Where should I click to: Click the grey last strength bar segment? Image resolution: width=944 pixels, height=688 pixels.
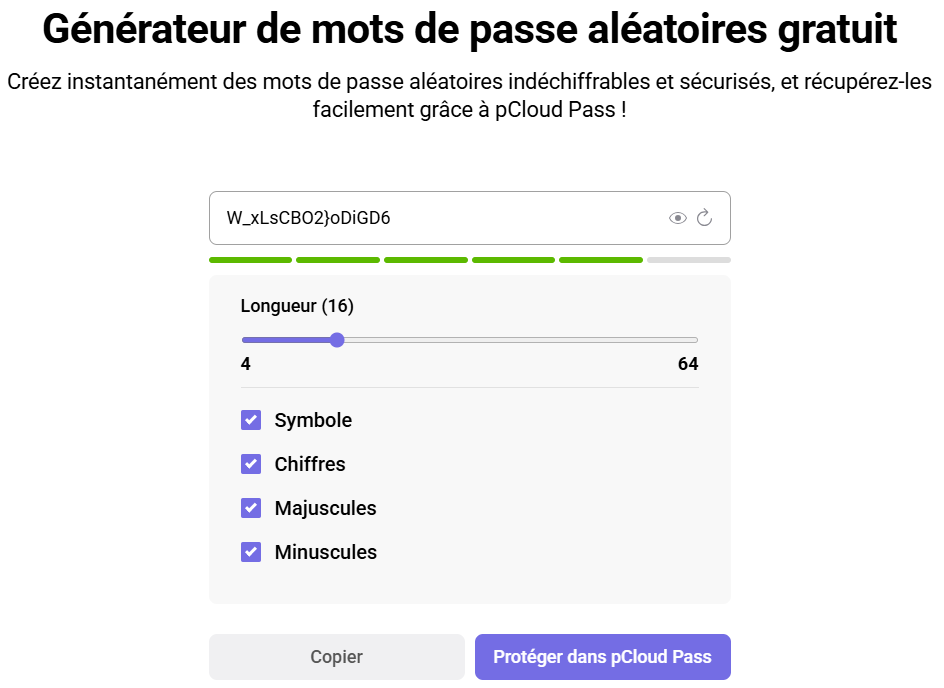pos(688,260)
